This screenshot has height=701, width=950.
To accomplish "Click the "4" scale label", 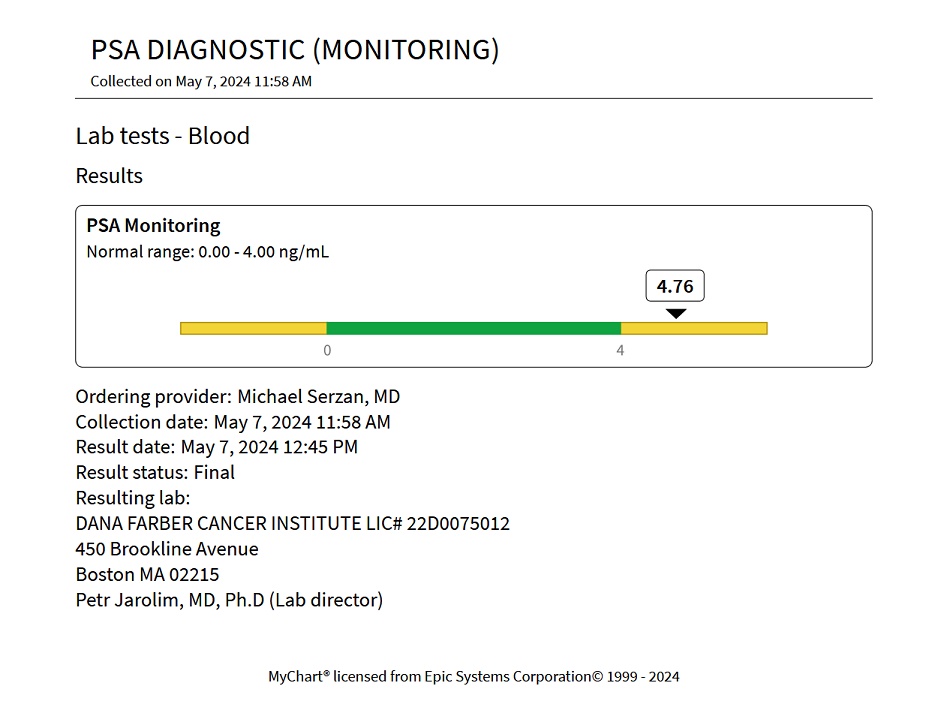I will click(x=620, y=351).
